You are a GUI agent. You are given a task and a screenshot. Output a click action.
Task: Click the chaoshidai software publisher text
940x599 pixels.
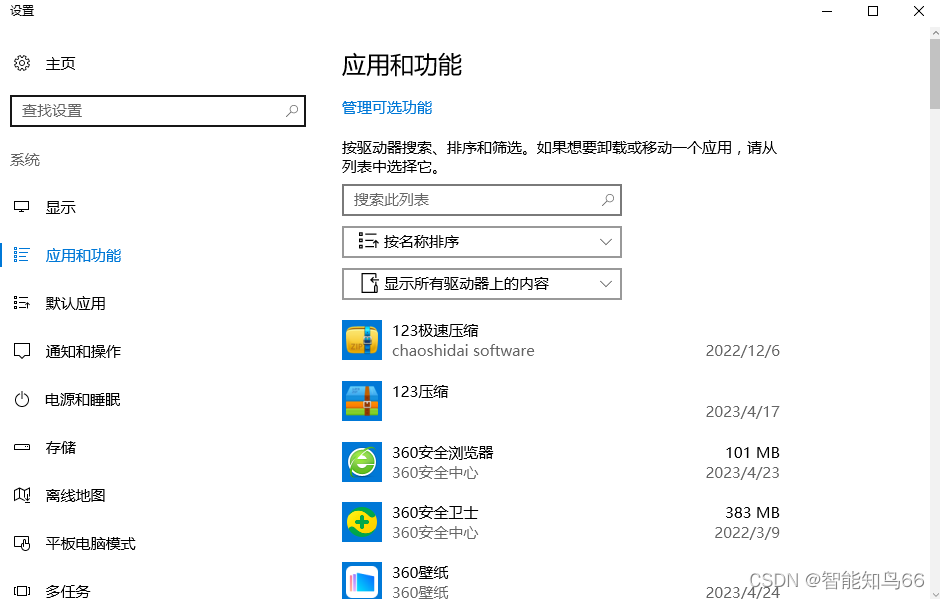[x=463, y=351]
